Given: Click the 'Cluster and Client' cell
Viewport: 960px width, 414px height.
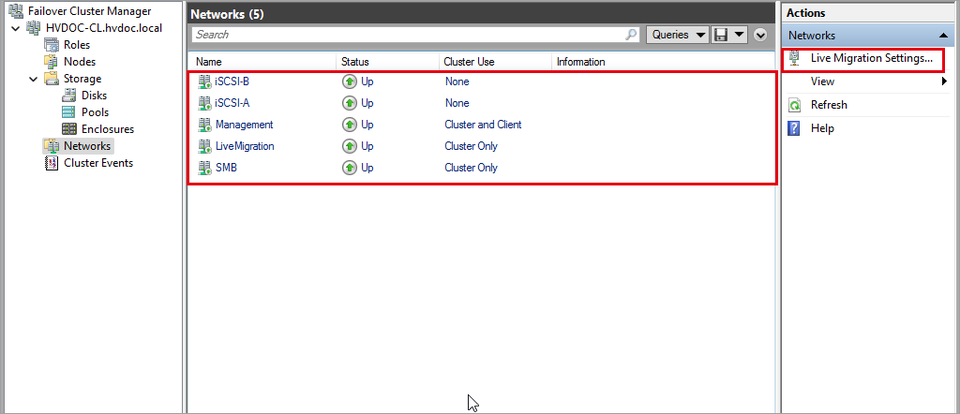Looking at the screenshot, I should pyautogui.click(x=483, y=124).
